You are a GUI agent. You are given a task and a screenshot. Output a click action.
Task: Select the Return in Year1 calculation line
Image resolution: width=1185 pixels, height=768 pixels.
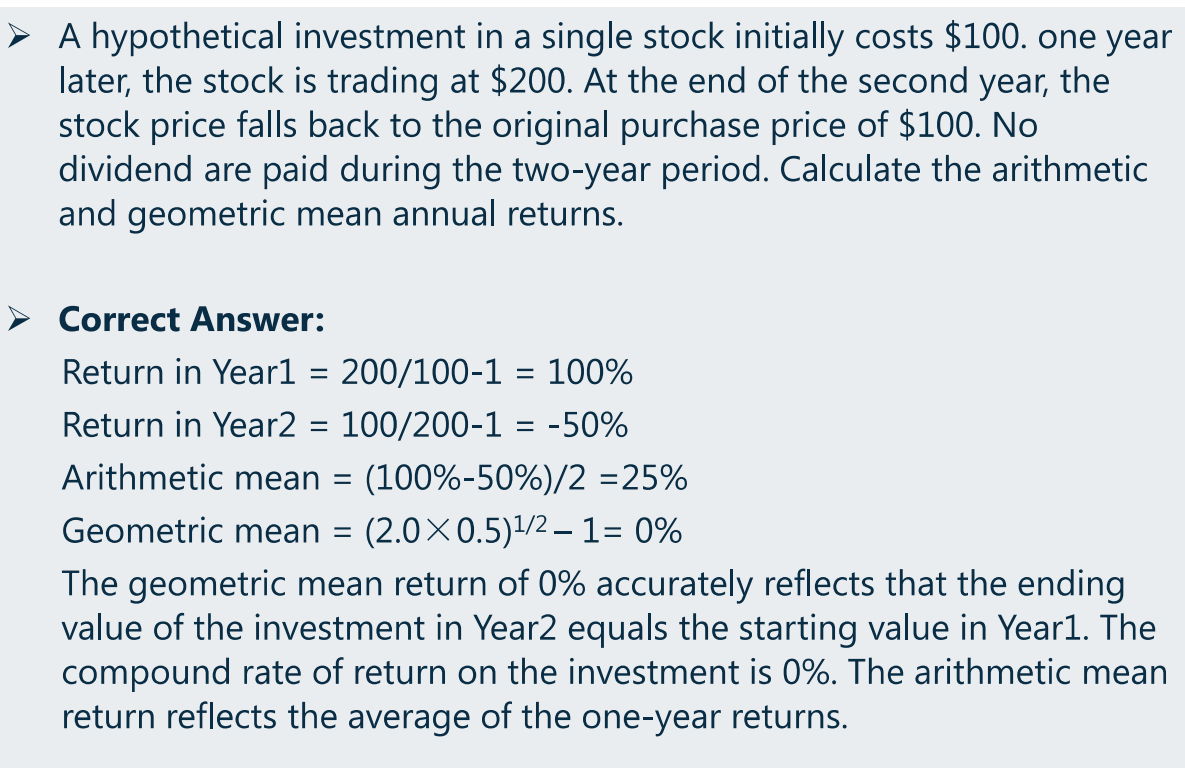pos(347,372)
